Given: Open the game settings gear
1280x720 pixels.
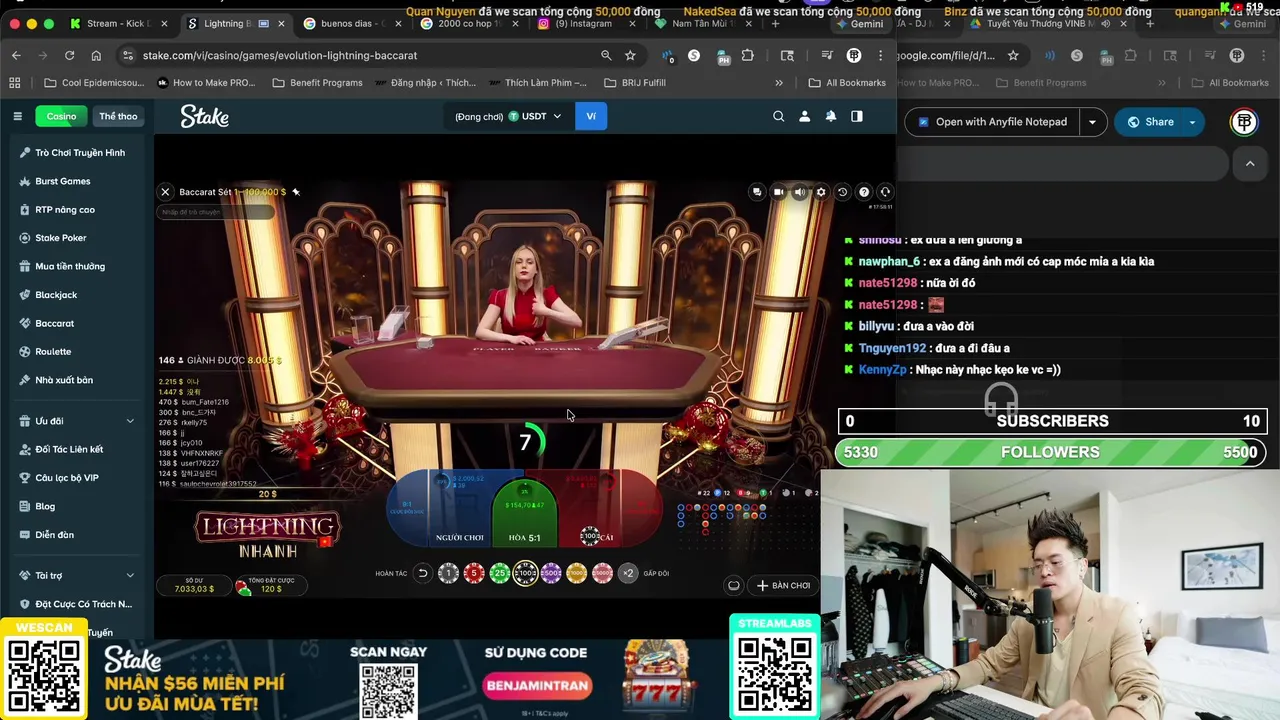Looking at the screenshot, I should pyautogui.click(x=821, y=192).
